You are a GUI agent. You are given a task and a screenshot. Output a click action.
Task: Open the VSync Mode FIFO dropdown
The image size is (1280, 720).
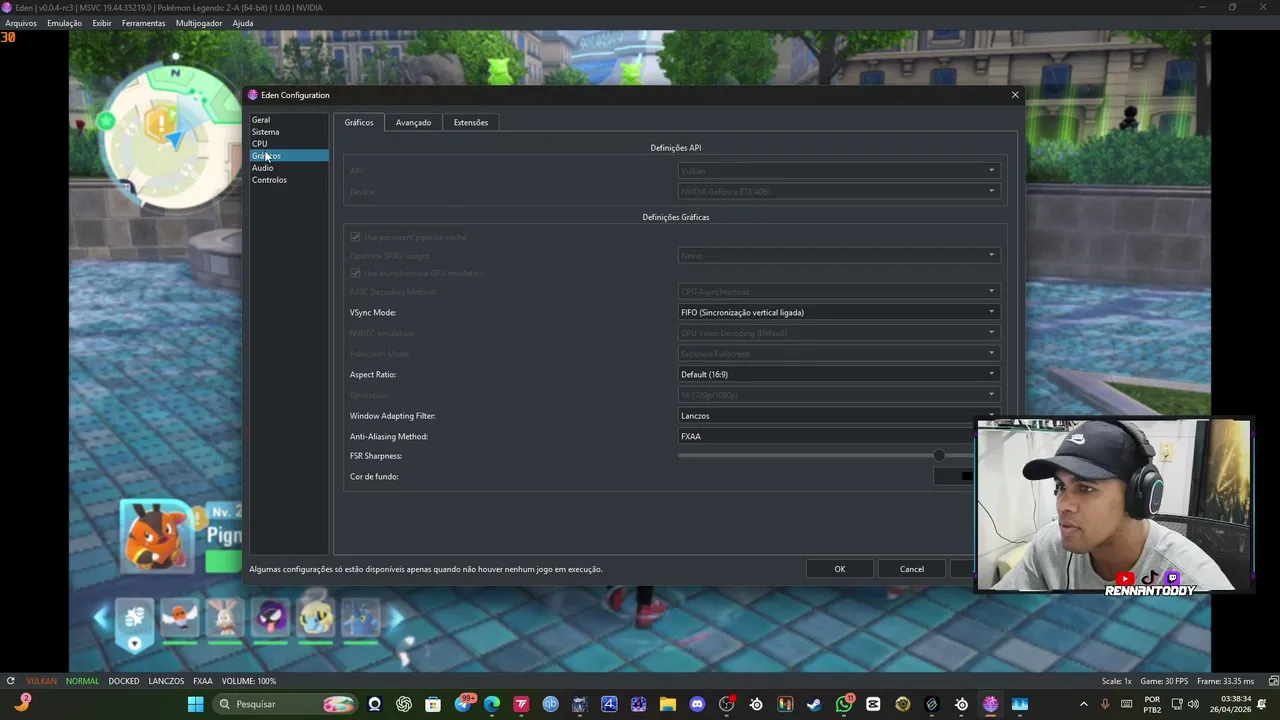click(x=838, y=312)
